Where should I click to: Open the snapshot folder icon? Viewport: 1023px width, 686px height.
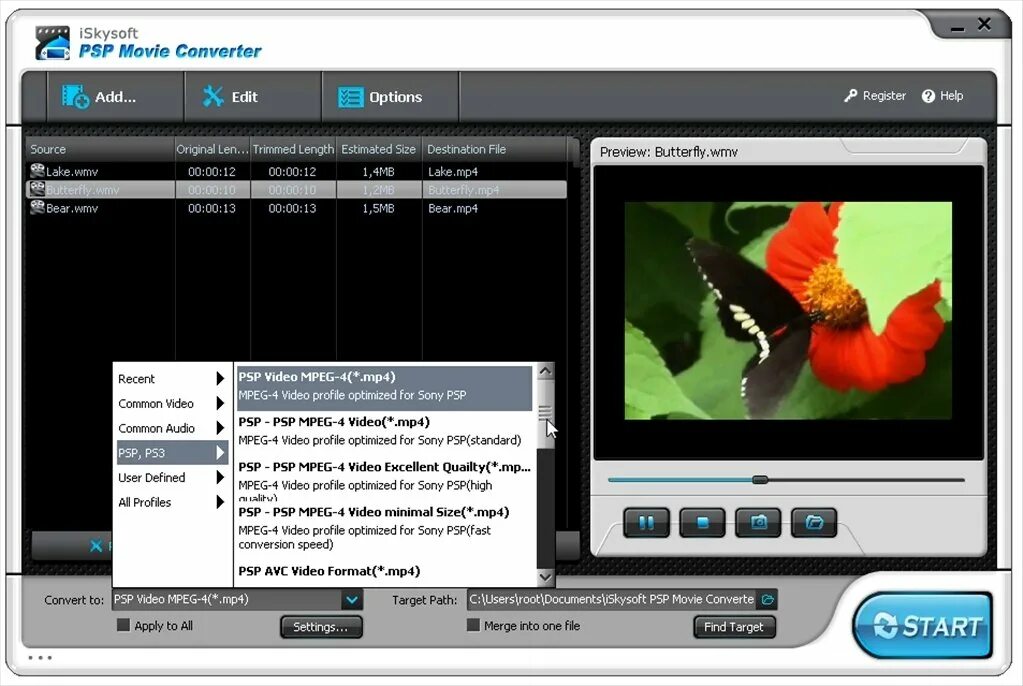pyautogui.click(x=814, y=523)
